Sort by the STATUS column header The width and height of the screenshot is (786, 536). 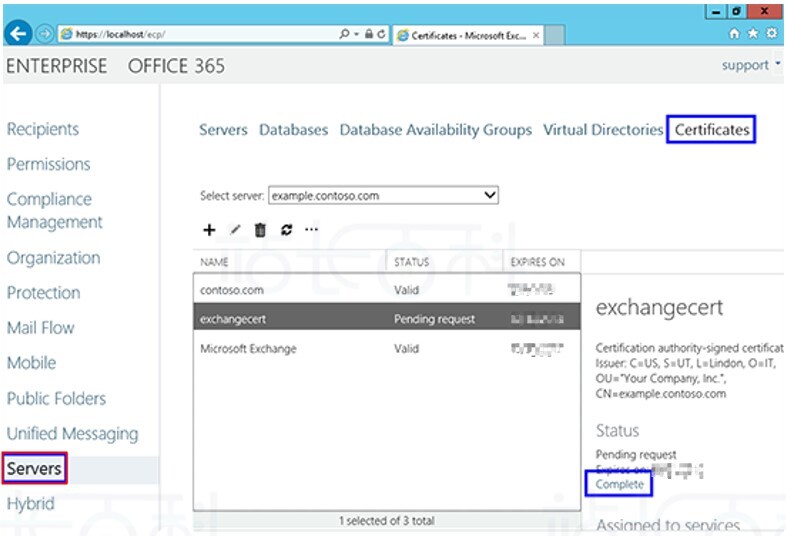point(445,262)
